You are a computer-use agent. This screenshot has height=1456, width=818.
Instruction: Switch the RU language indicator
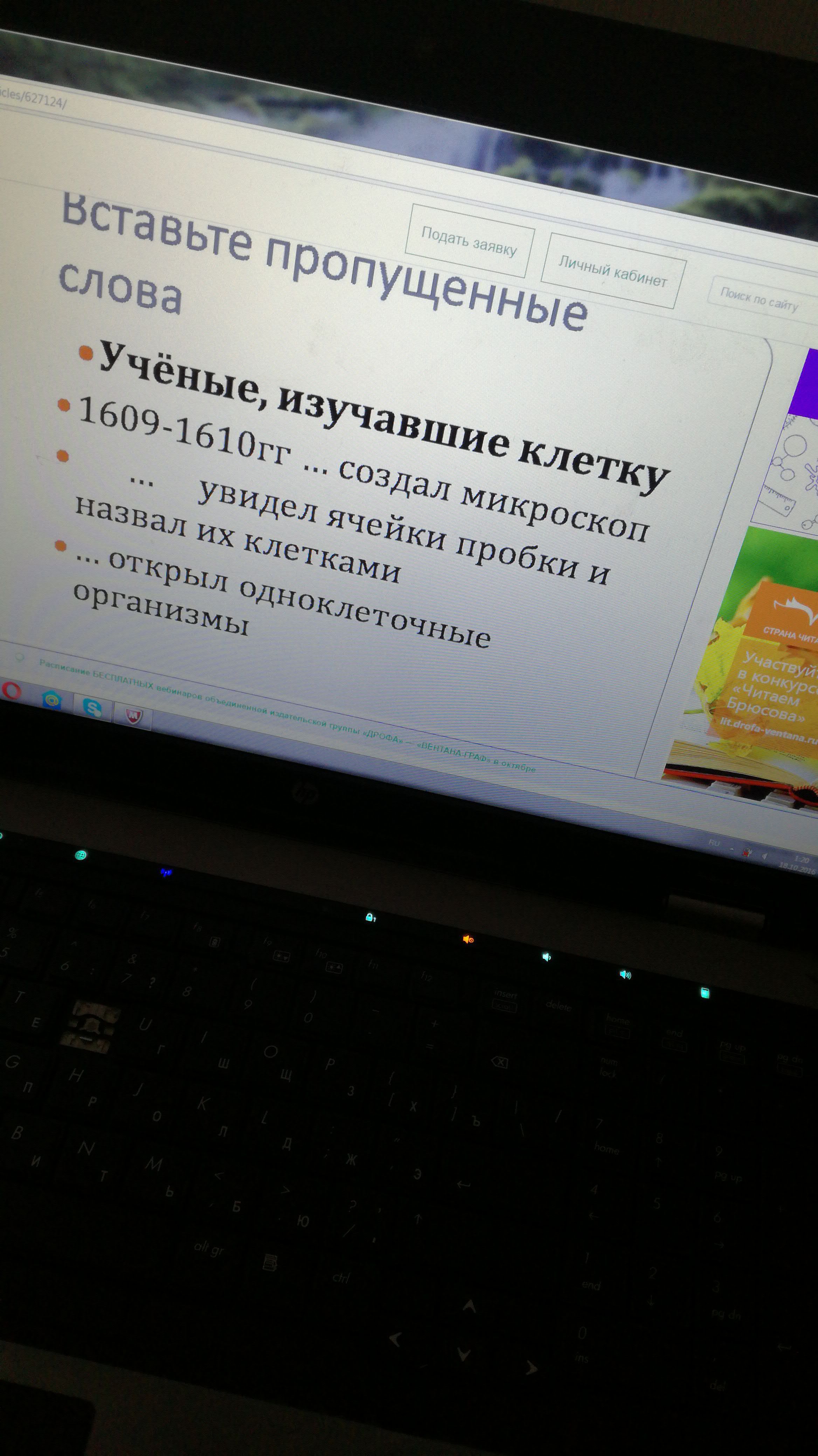pyautogui.click(x=714, y=843)
